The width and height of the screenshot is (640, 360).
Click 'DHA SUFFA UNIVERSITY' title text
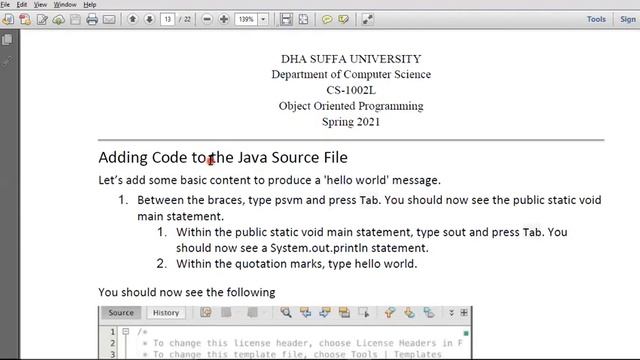tap(351, 59)
